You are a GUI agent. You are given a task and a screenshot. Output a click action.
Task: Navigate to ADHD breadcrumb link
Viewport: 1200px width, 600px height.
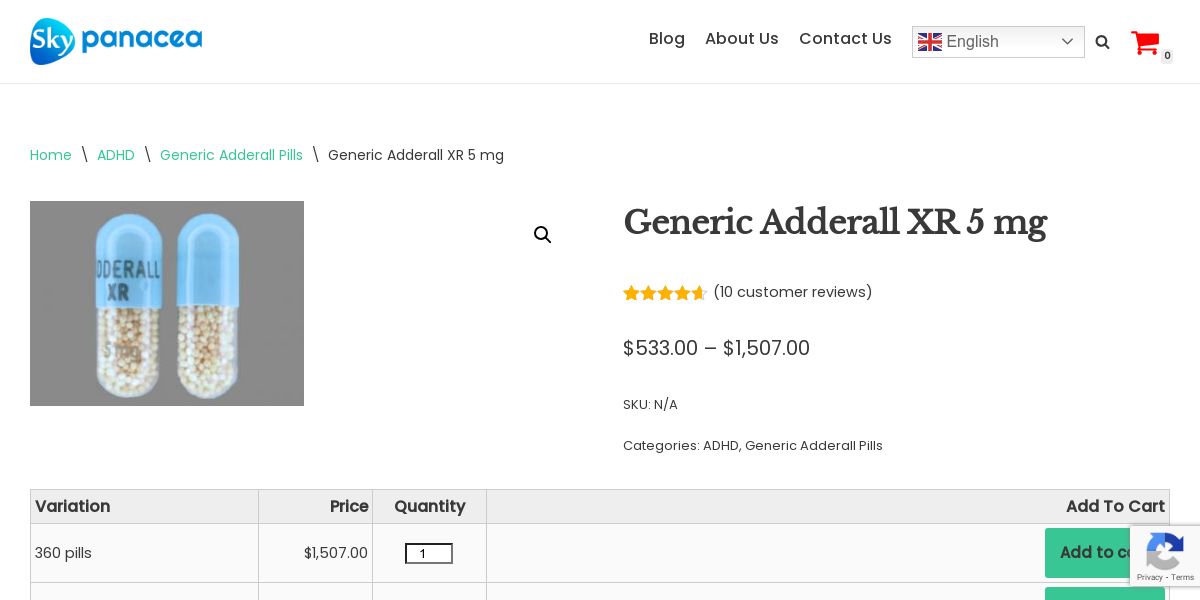pyautogui.click(x=116, y=155)
